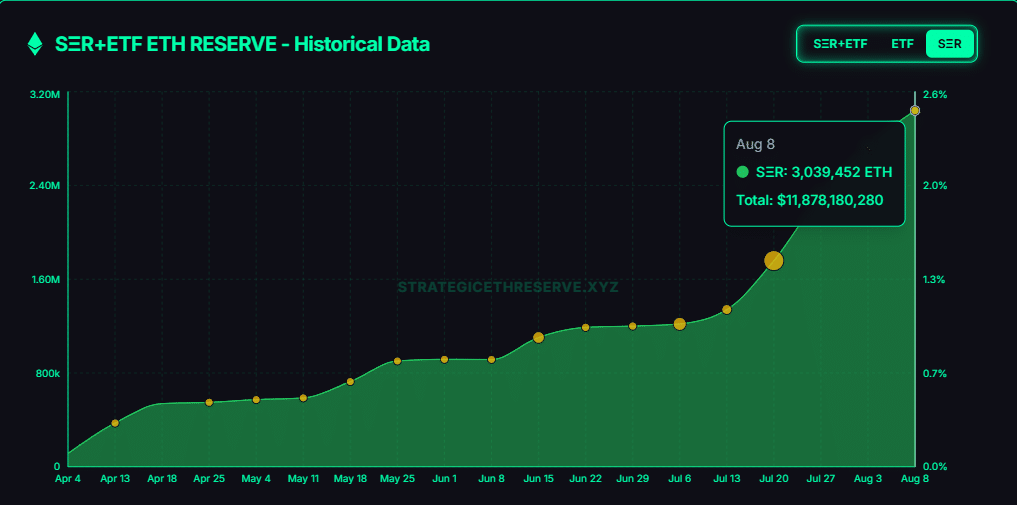Image resolution: width=1017 pixels, height=505 pixels.
Task: Click the large Jul 20 data point
Action: (x=774, y=260)
